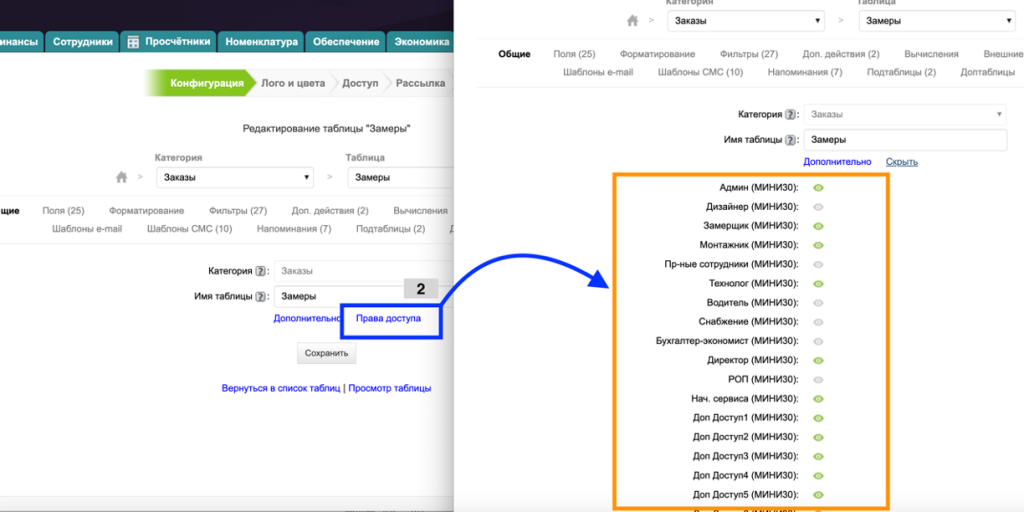Expand the Замеры table dropdown in right panel

pyautogui.click(x=936, y=21)
